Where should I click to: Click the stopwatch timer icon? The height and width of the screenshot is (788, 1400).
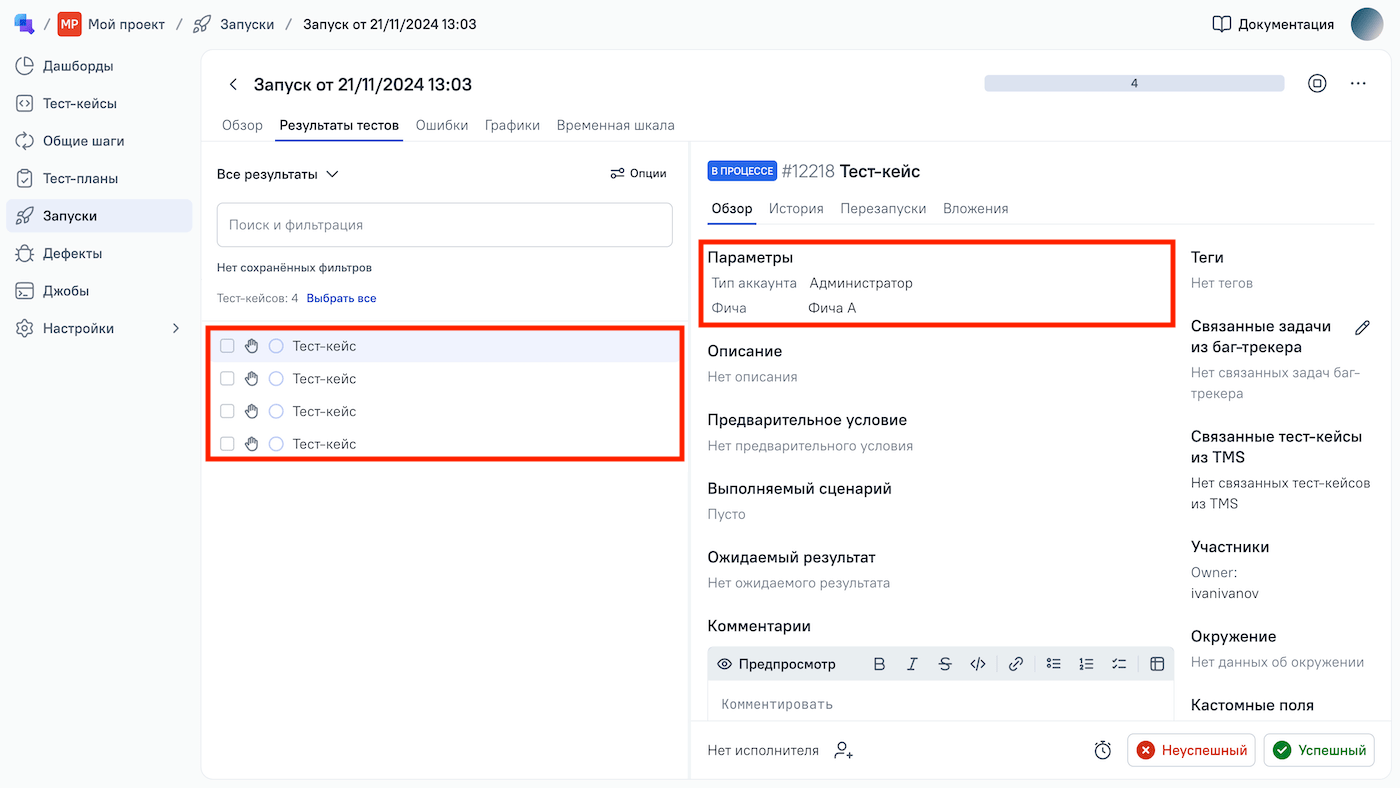pyautogui.click(x=1102, y=750)
